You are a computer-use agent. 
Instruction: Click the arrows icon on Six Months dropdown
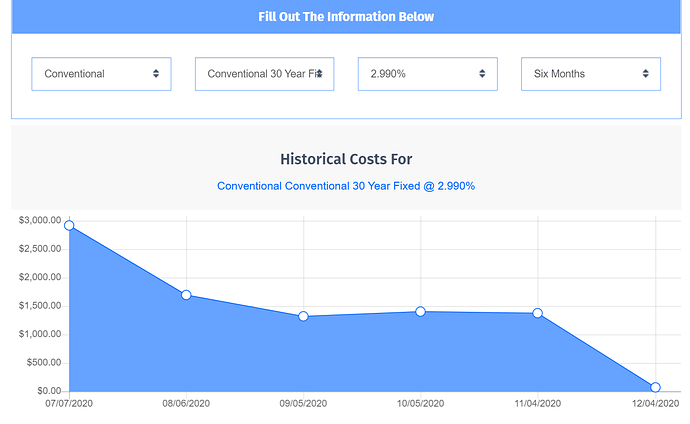[646, 73]
